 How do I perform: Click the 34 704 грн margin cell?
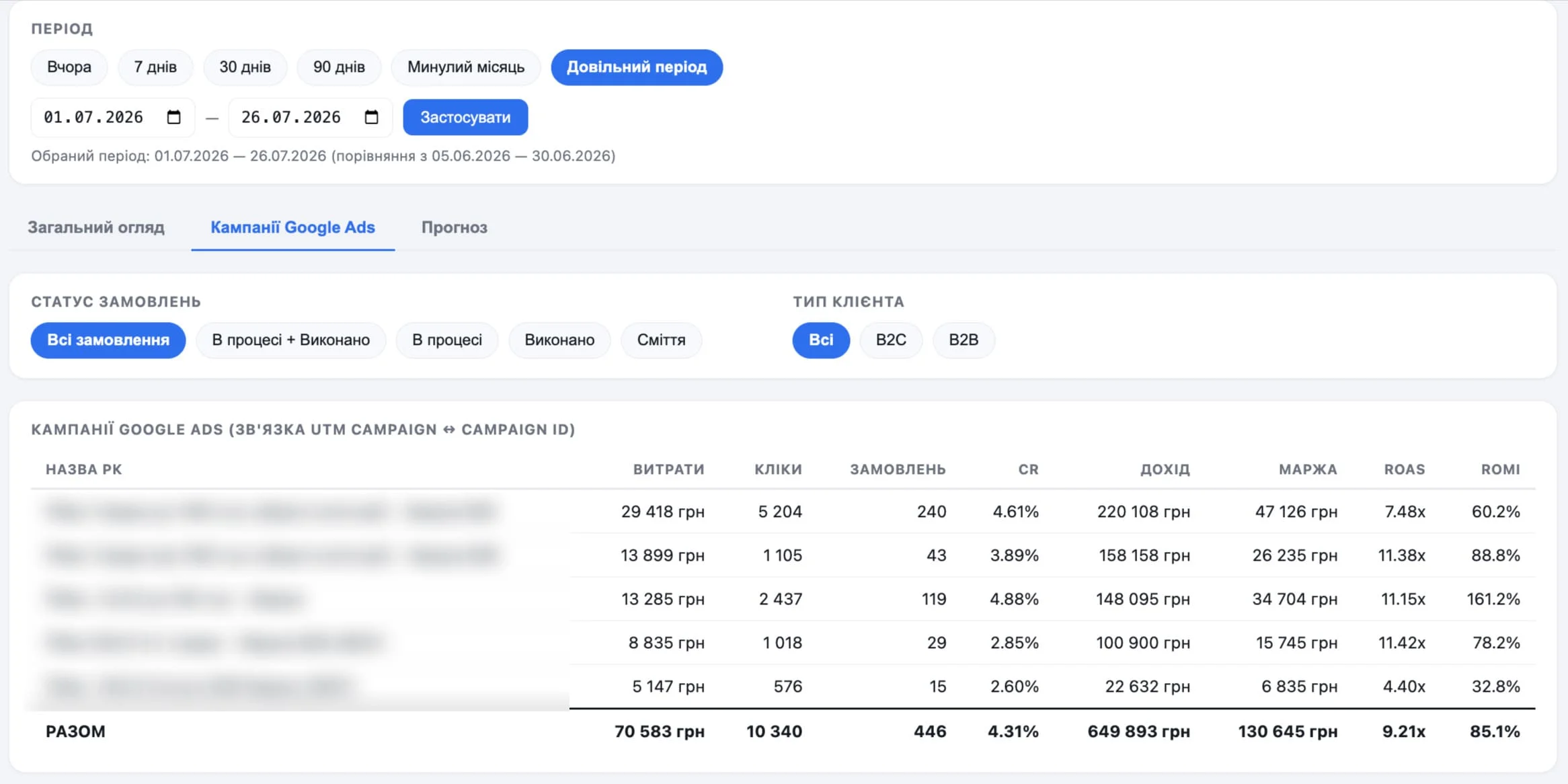click(1294, 599)
